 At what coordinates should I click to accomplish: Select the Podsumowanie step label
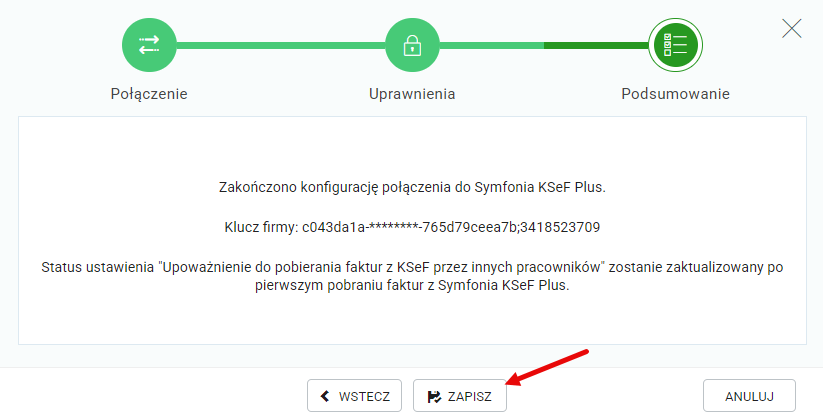(675, 94)
